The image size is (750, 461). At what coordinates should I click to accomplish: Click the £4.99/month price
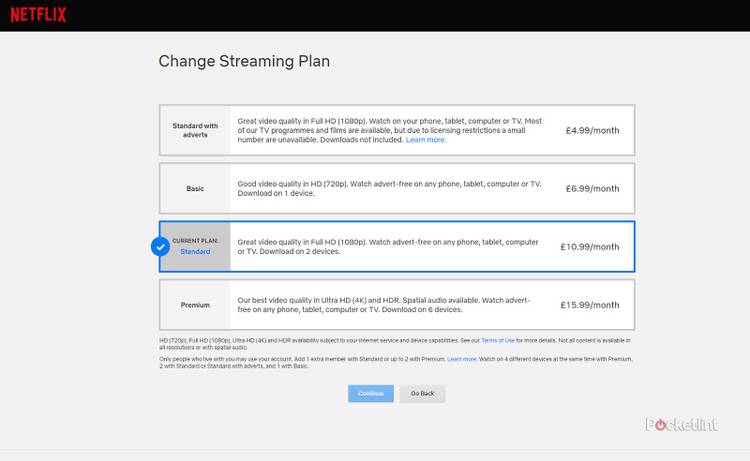(592, 130)
